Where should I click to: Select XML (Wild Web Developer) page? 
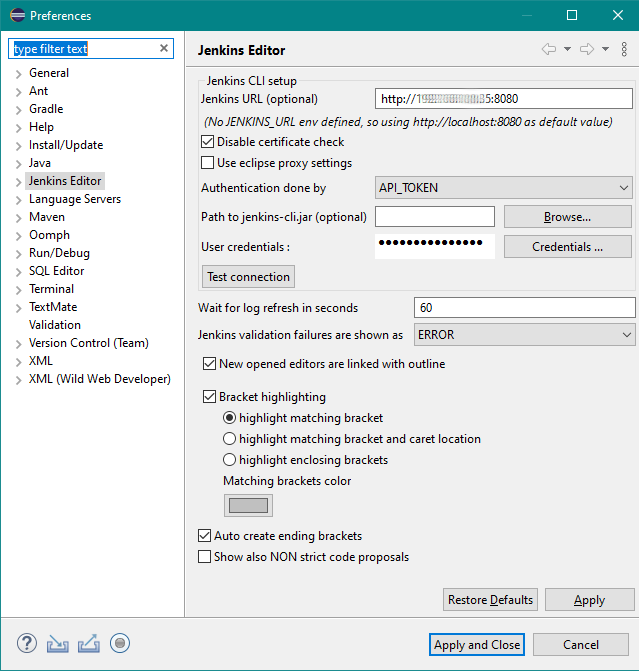pos(100,379)
